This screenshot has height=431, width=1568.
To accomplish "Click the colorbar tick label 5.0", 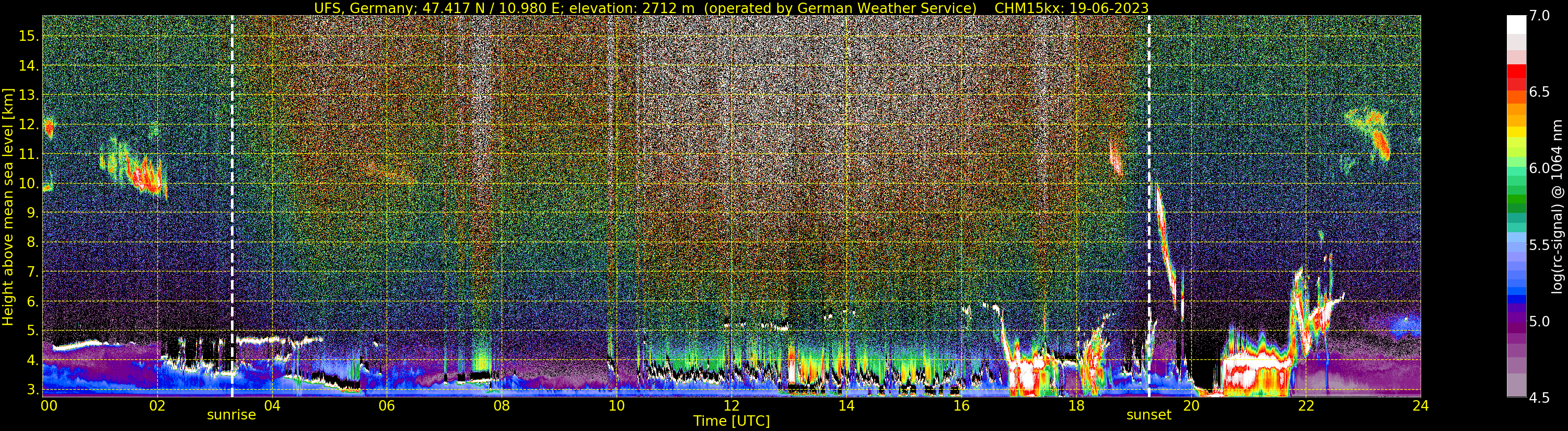I will tap(1539, 321).
